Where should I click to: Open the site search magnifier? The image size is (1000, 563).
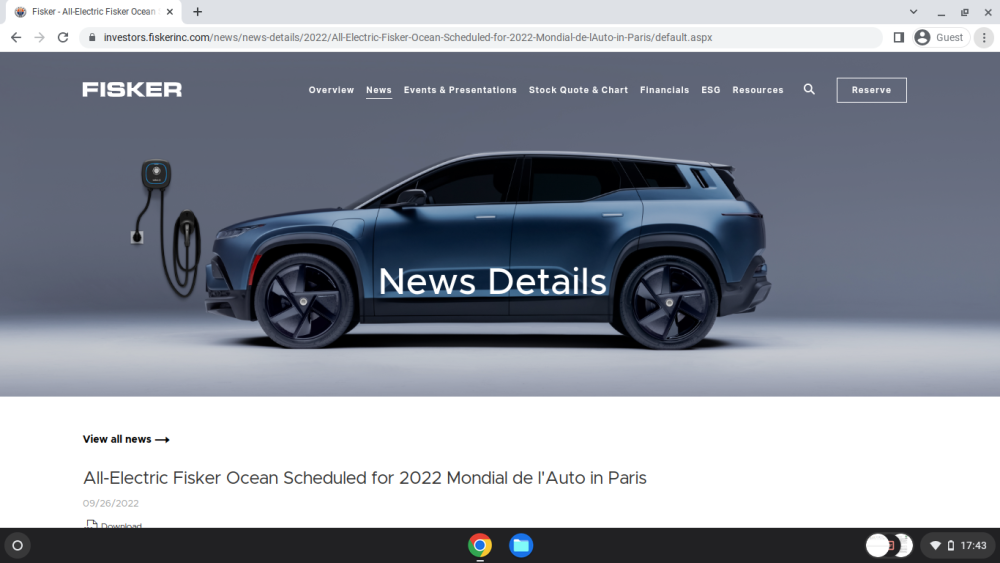point(809,89)
